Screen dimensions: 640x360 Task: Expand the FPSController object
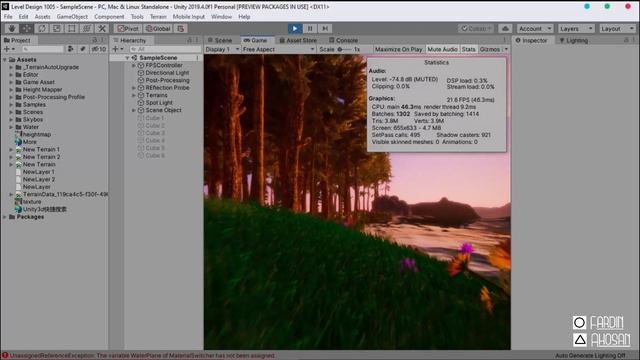pyautogui.click(x=133, y=65)
